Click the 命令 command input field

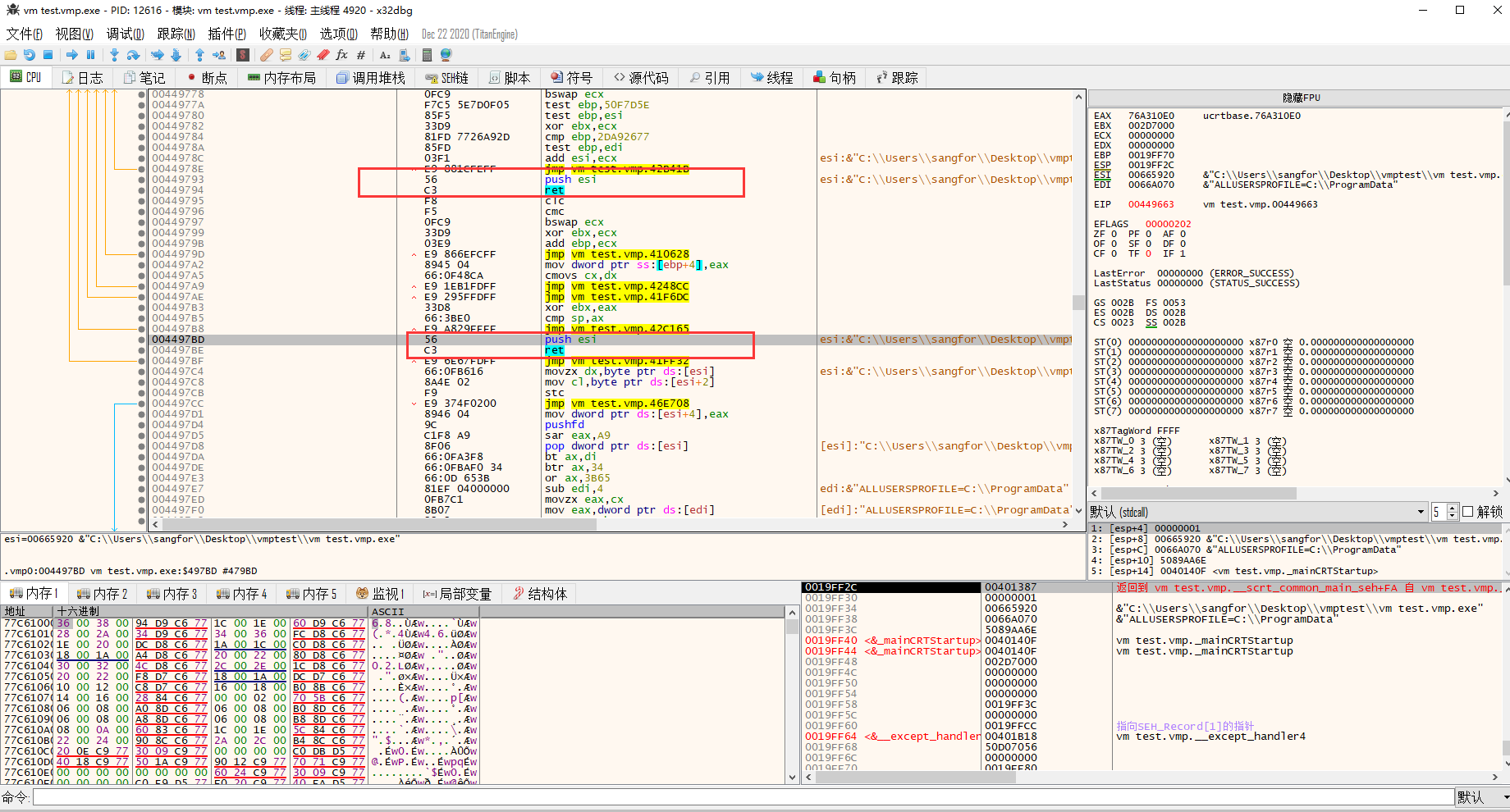(739, 797)
